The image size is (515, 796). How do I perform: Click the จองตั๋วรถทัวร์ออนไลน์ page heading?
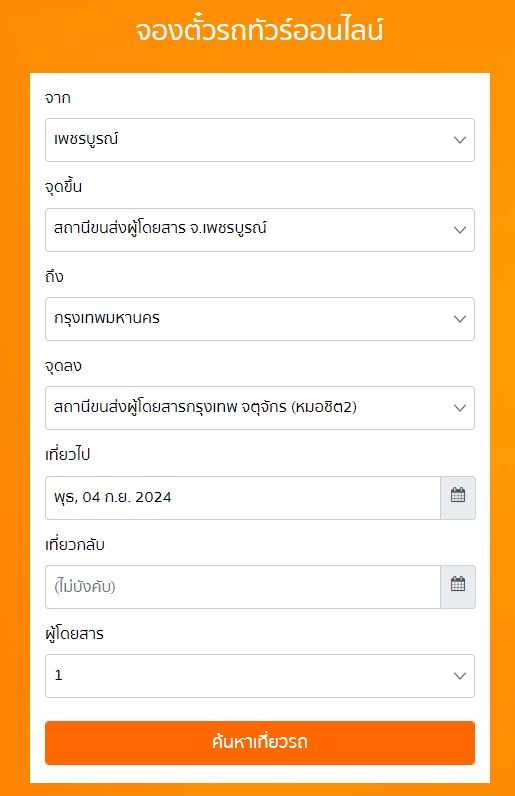click(259, 30)
